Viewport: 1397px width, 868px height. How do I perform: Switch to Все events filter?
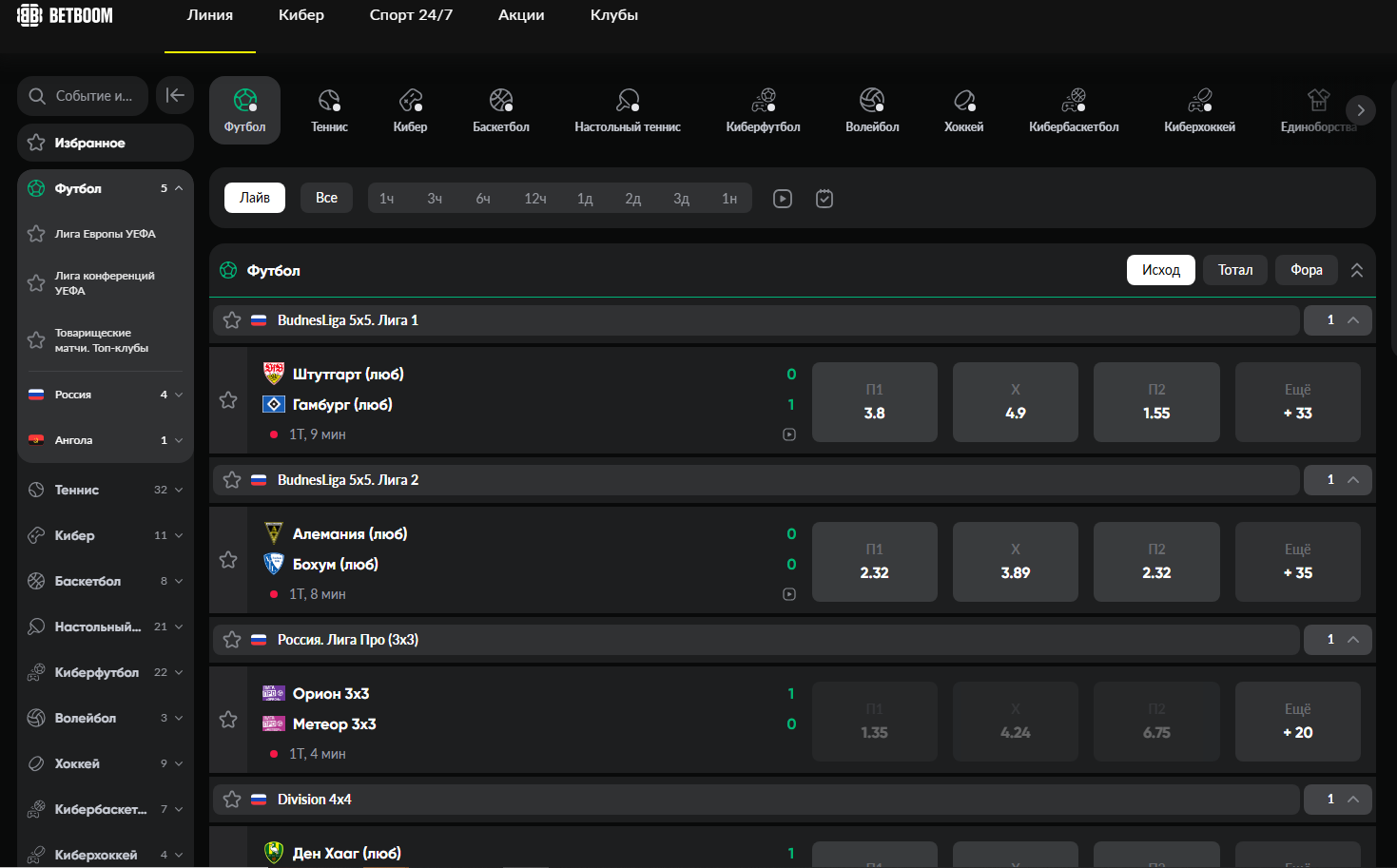[x=326, y=198]
